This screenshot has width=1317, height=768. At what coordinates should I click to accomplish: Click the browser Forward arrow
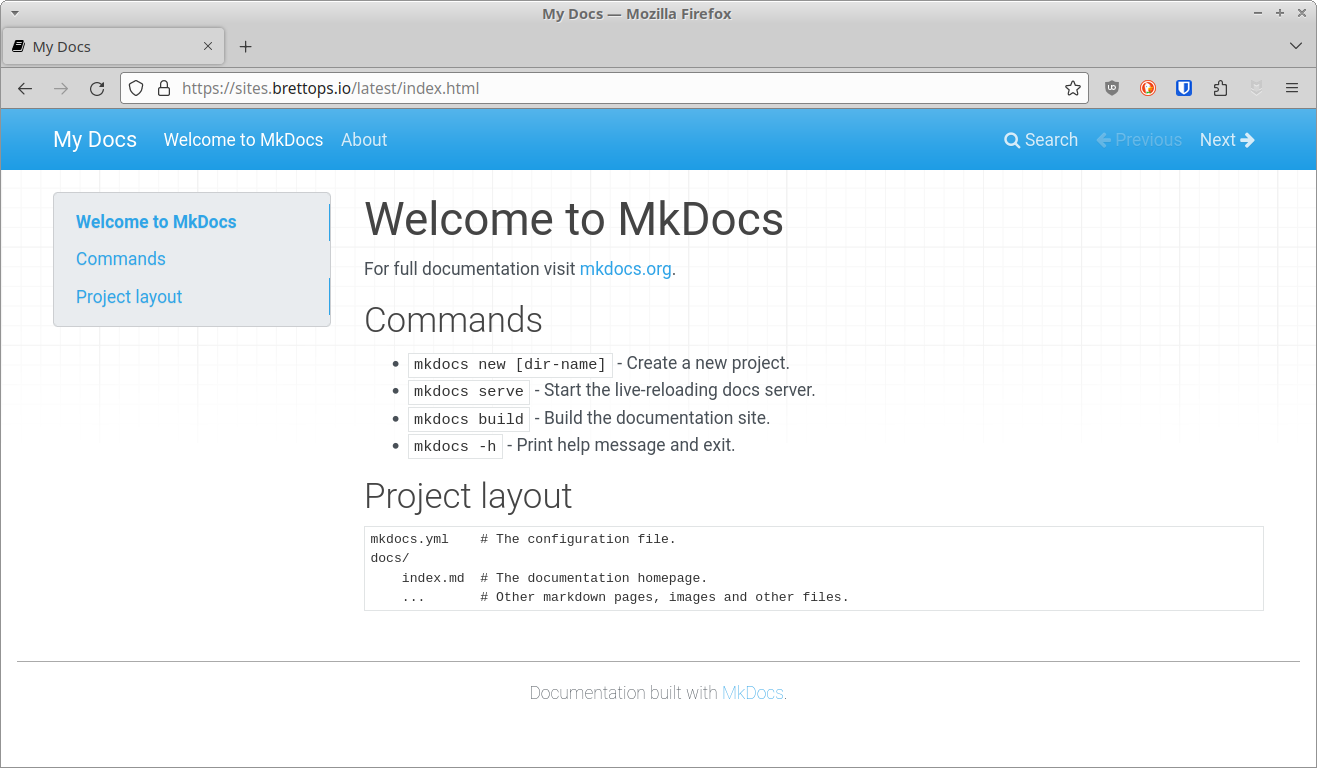click(x=61, y=88)
